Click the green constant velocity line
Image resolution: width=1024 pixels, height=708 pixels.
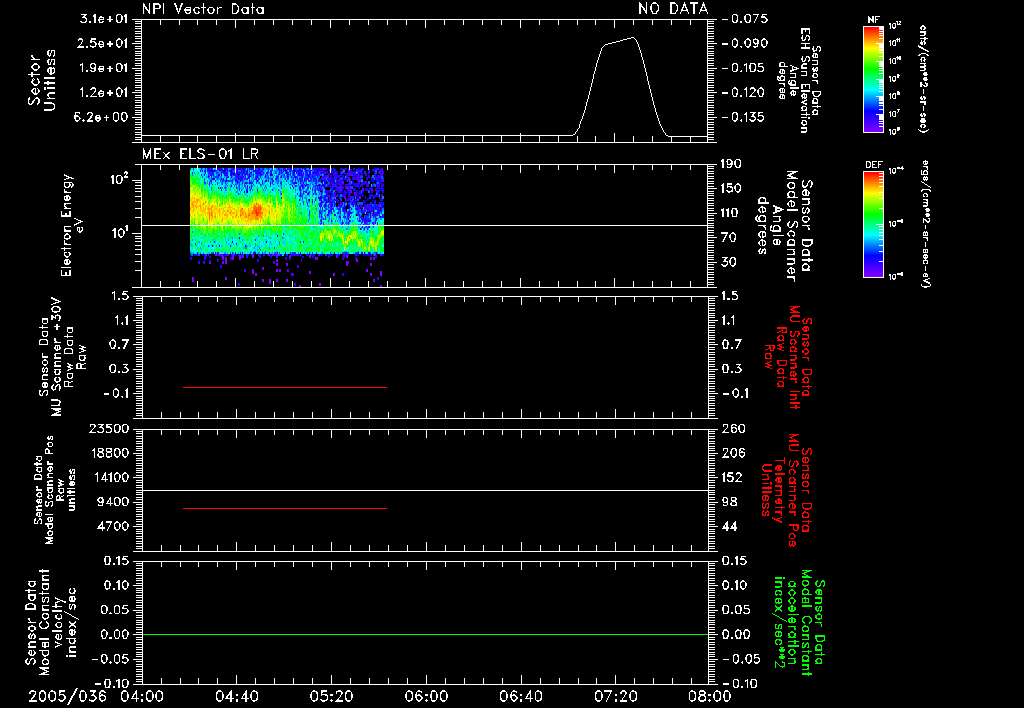[x=425, y=634]
